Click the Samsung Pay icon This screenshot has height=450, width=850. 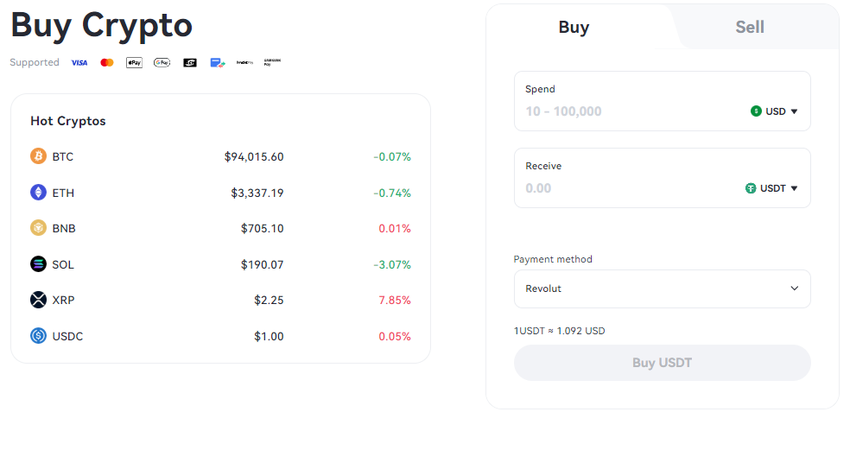tap(272, 63)
